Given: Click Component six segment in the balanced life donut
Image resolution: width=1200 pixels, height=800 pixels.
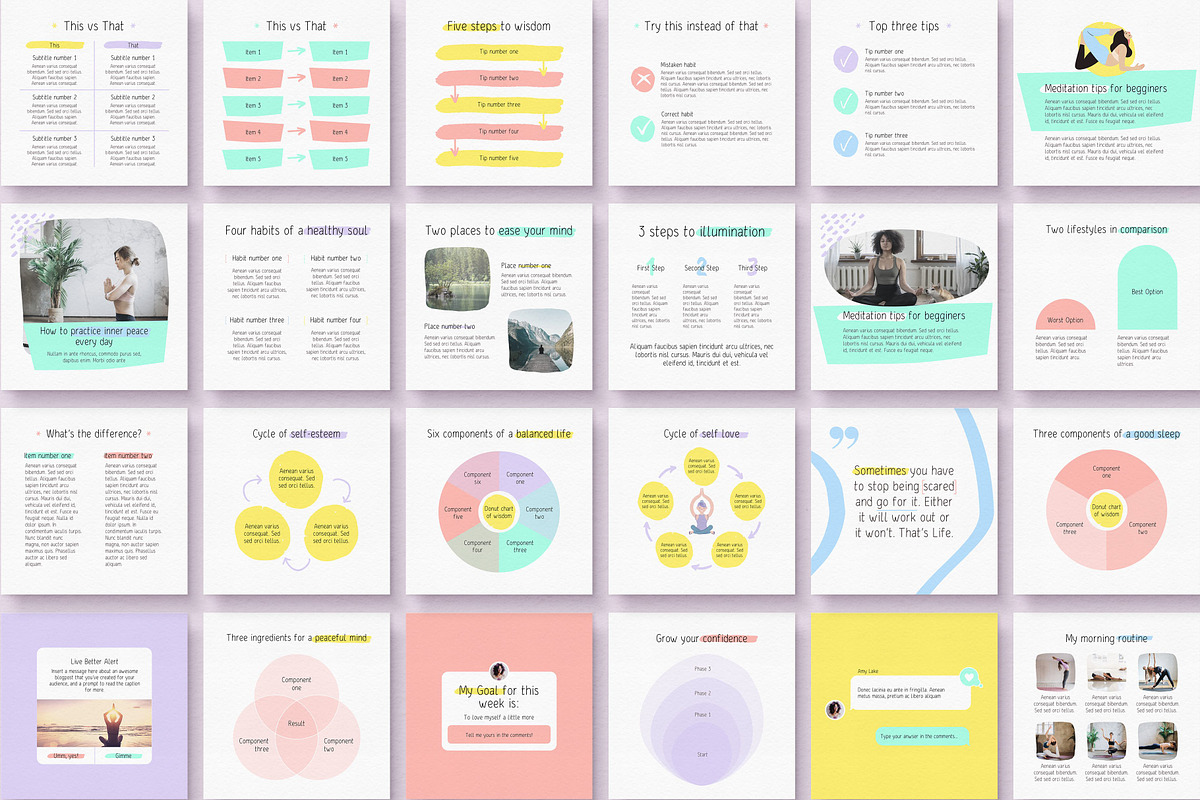Looking at the screenshot, I should click(477, 479).
